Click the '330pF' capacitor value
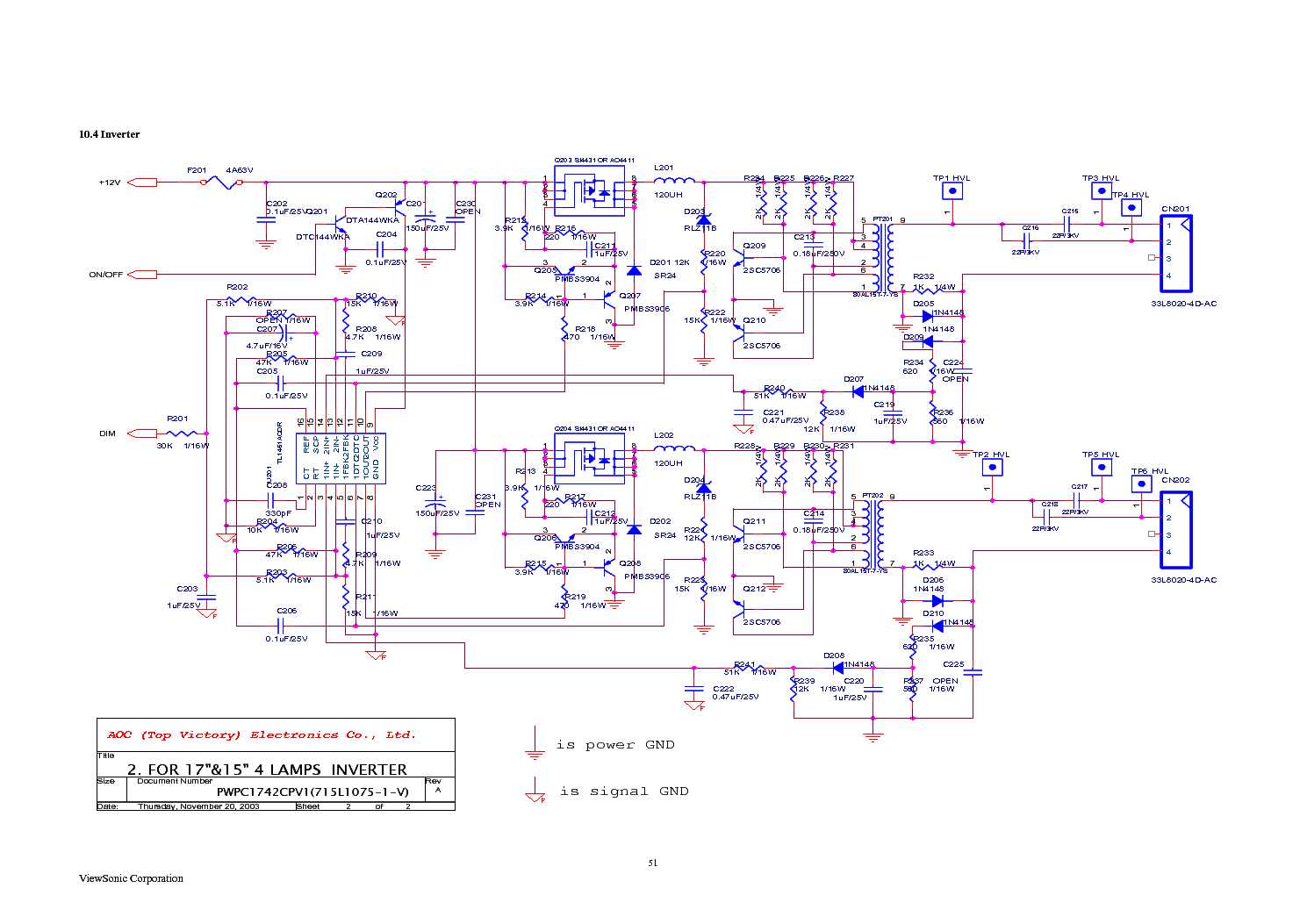 [278, 513]
